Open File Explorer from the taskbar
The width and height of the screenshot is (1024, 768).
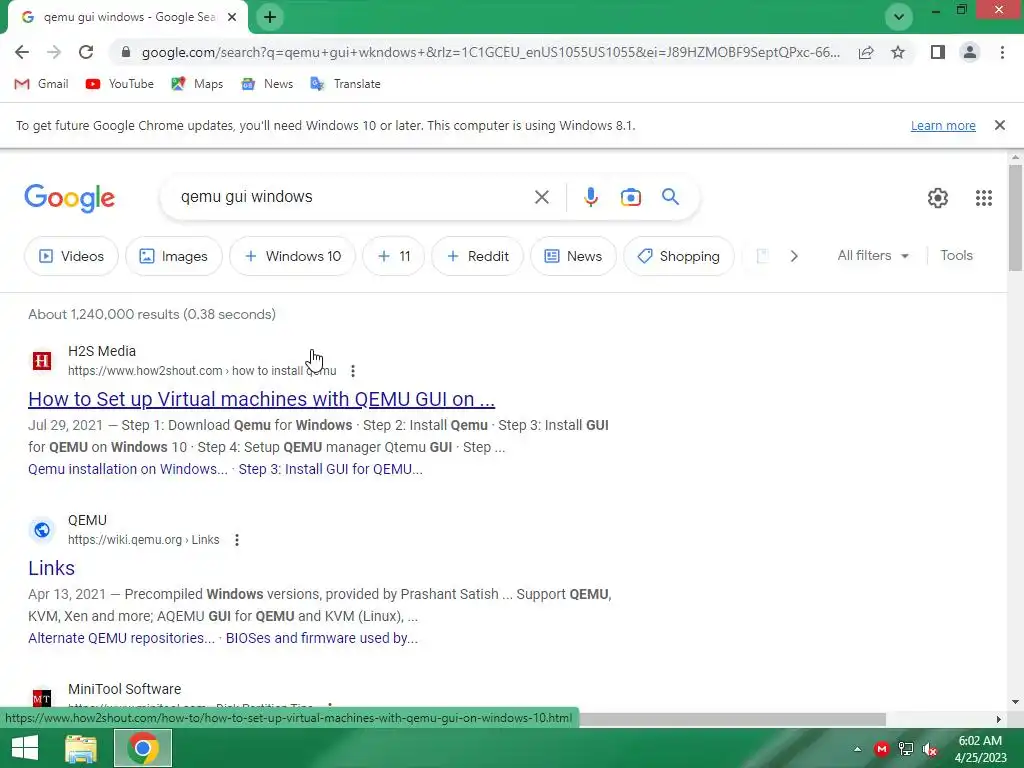[x=81, y=748]
